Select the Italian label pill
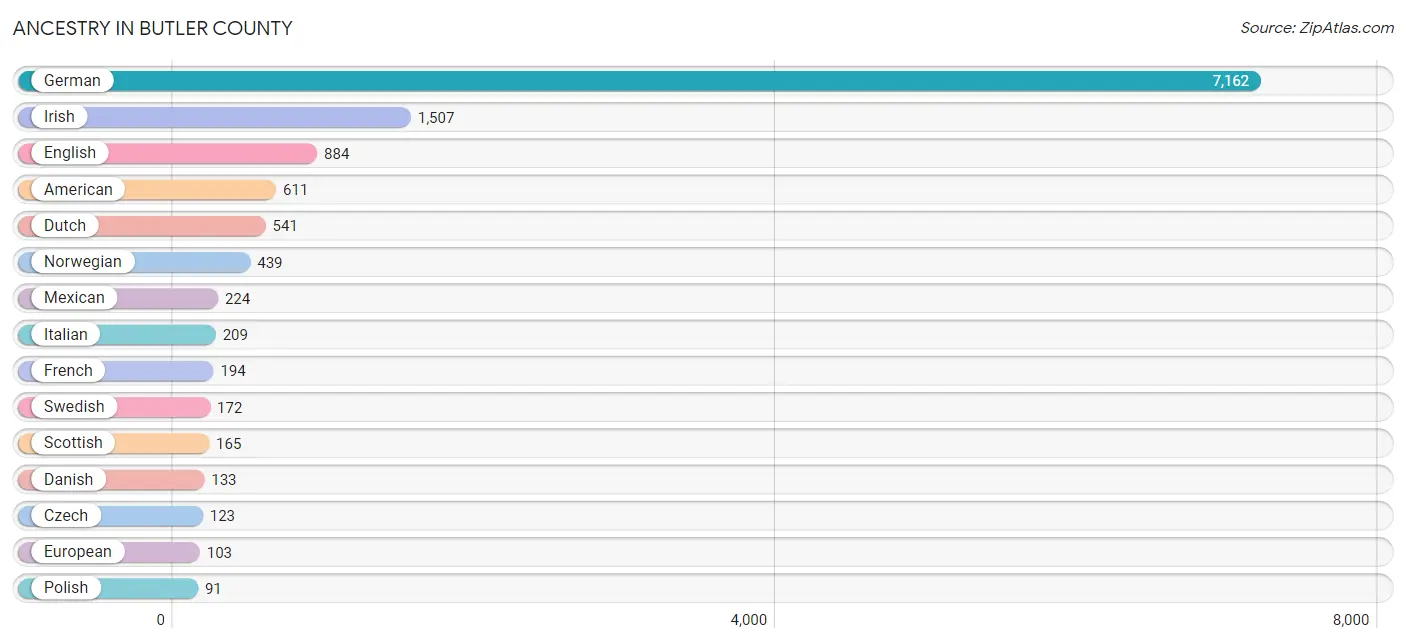 tap(65, 335)
